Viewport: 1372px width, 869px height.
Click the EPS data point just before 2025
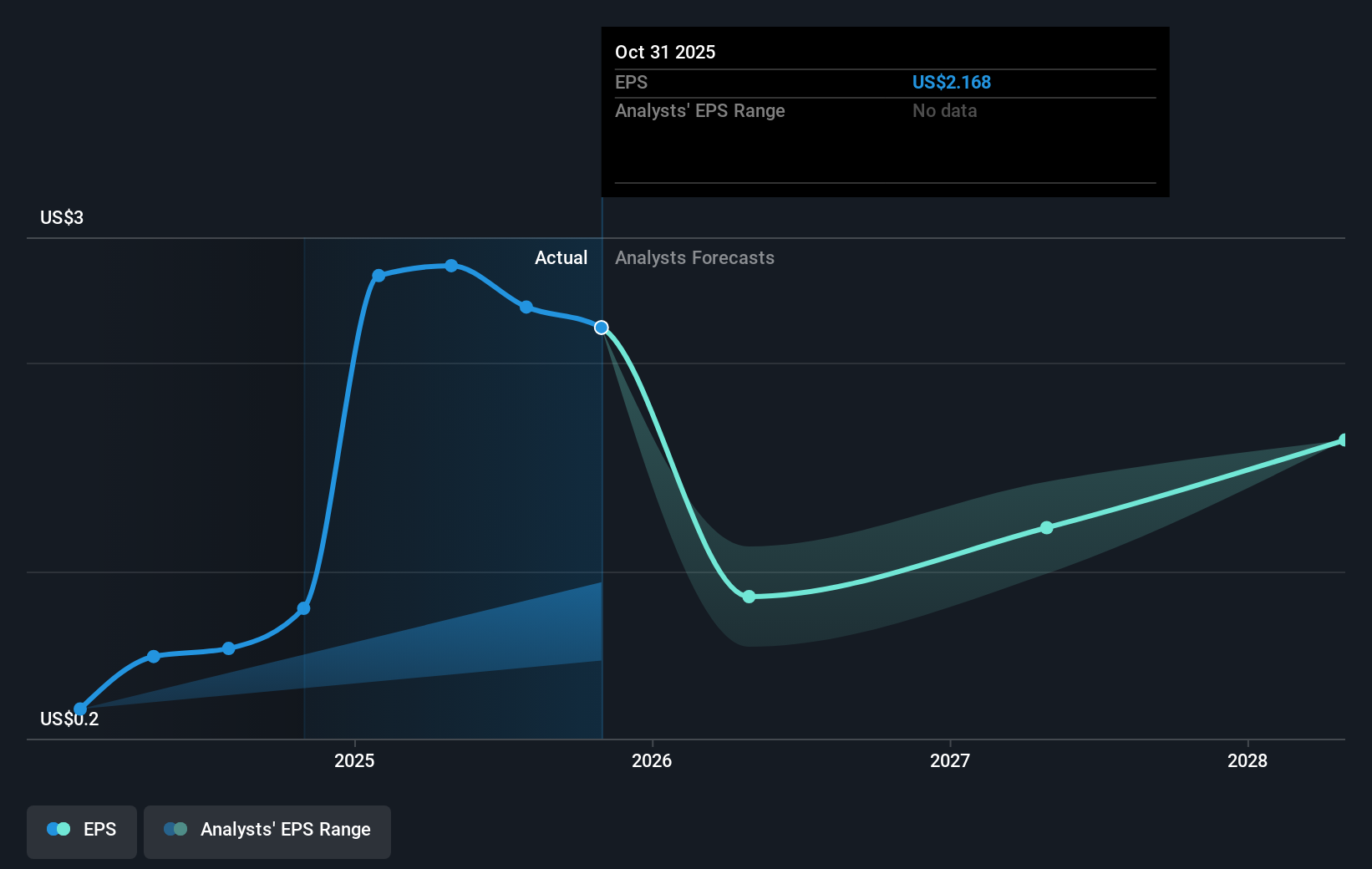304,608
